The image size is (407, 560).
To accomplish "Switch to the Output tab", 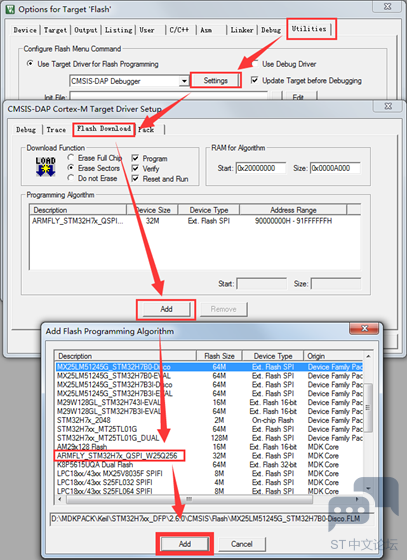I will tap(86, 30).
